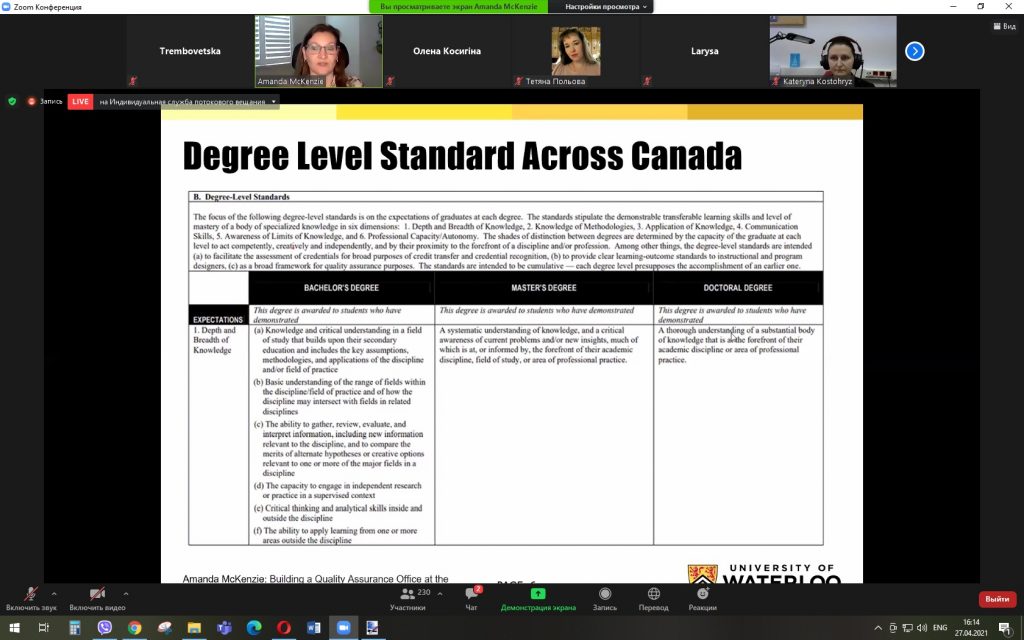Open Microsoft Teams from the taskbar
Image resolution: width=1024 pixels, height=640 pixels.
pyautogui.click(x=224, y=628)
